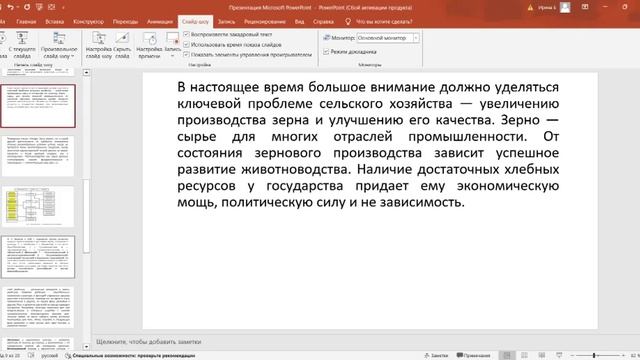Select the text thumbnail just below the gray-bordered slide
This screenshot has height=360, width=640.
coord(38,307)
